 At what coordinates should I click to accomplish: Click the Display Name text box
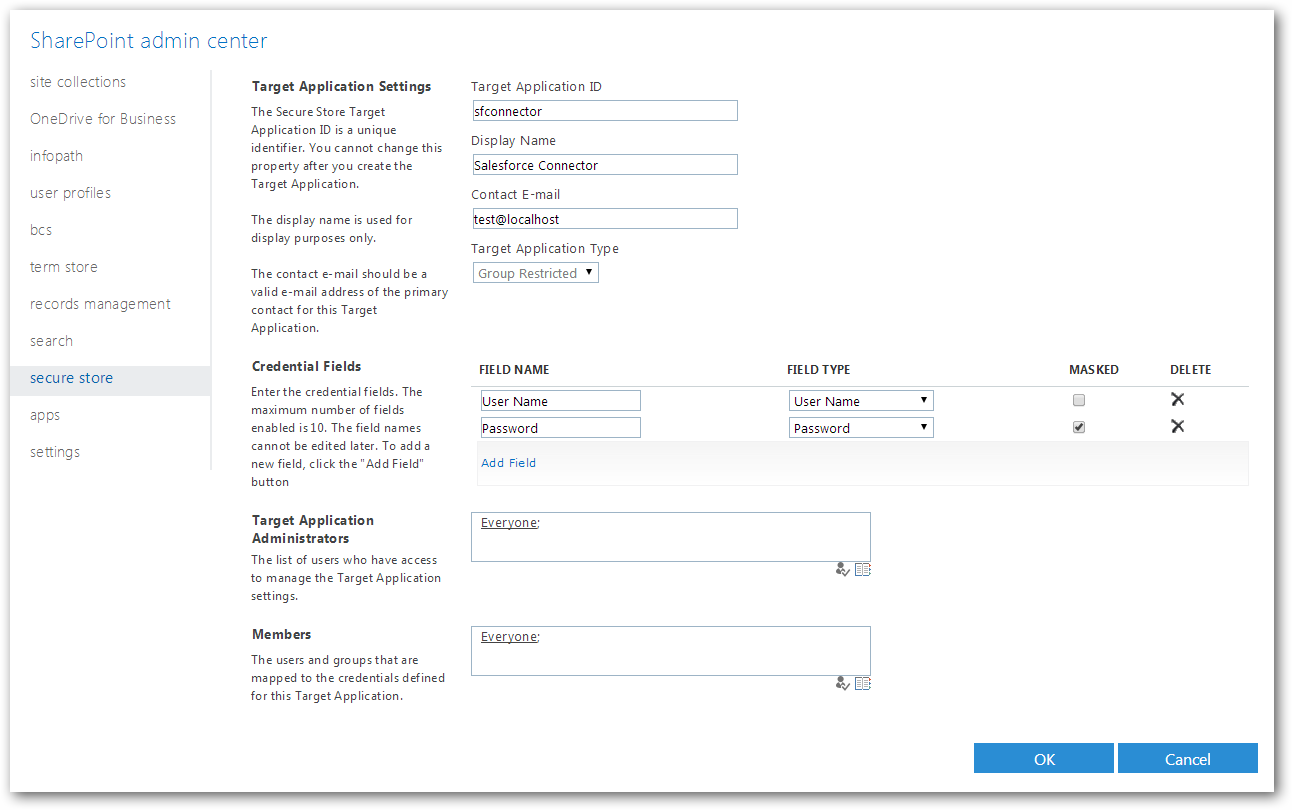(x=604, y=165)
